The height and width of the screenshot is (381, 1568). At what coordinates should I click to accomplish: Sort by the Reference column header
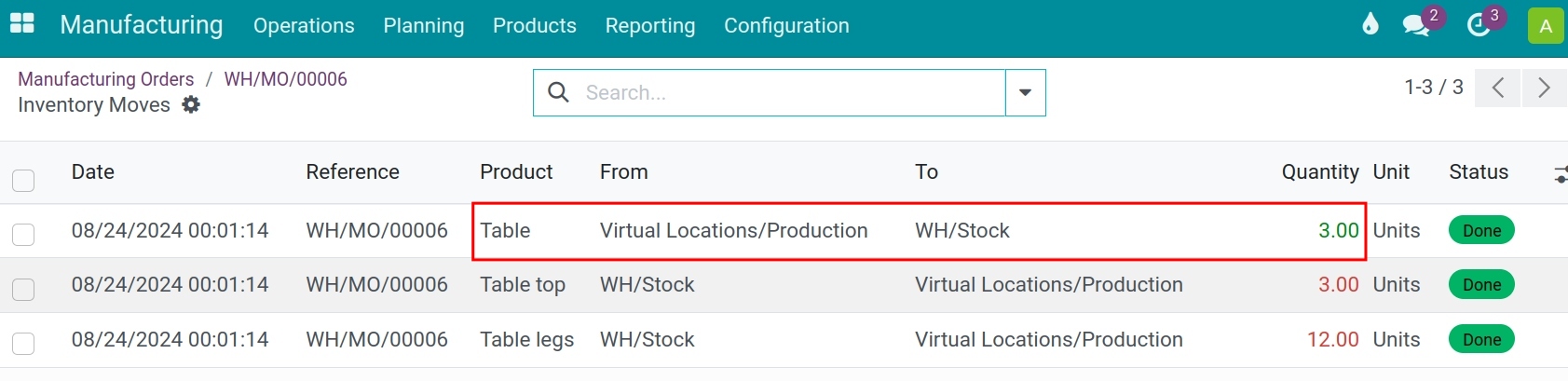coord(352,171)
